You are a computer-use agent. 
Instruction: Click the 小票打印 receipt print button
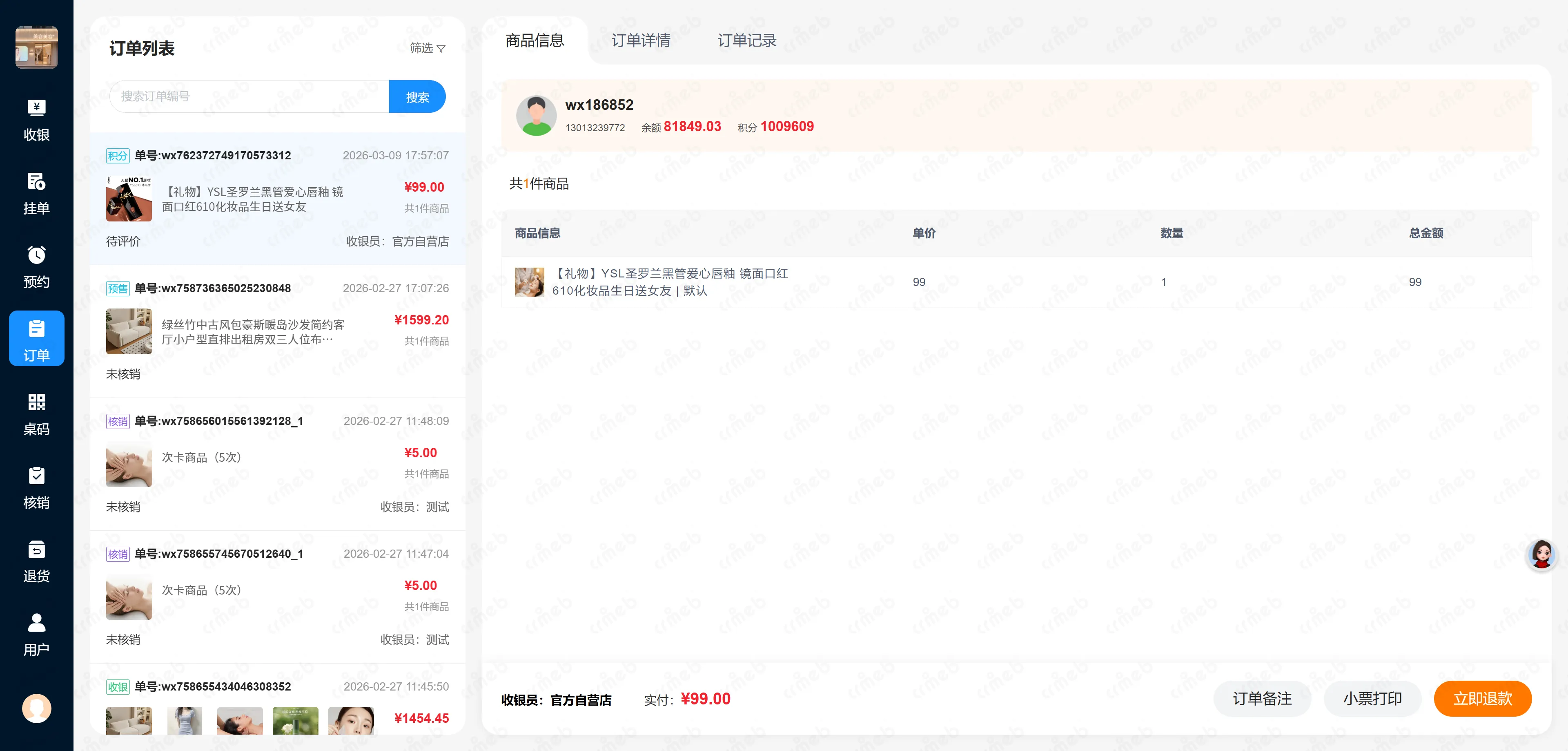(1372, 699)
